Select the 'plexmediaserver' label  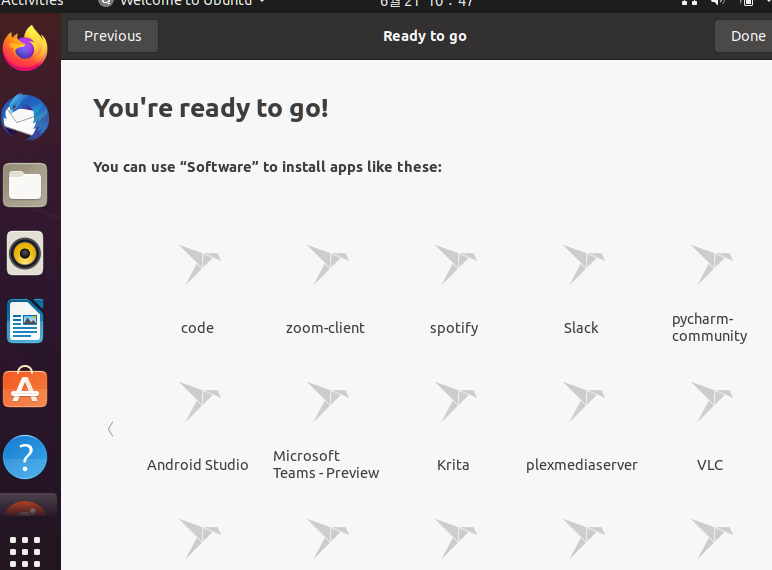[581, 465]
